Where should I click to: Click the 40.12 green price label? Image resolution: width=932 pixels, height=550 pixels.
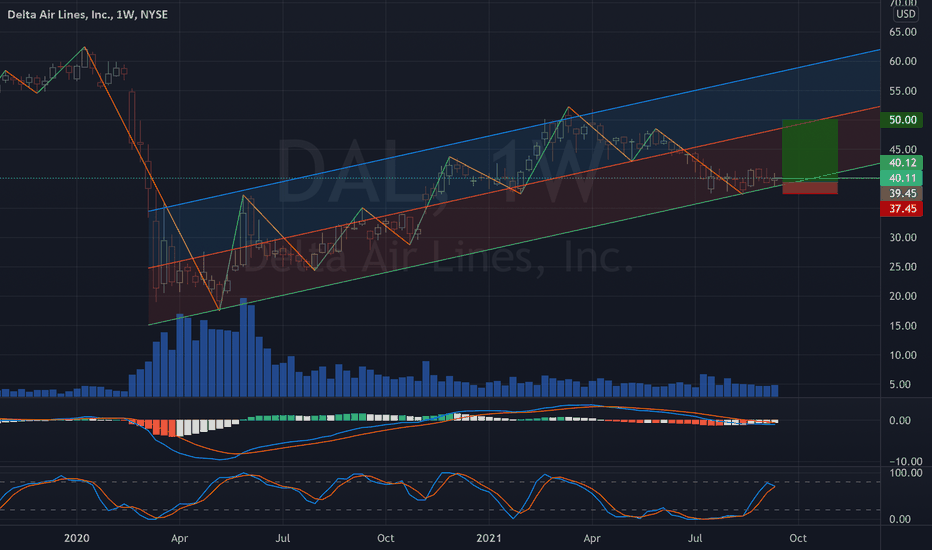click(x=902, y=163)
